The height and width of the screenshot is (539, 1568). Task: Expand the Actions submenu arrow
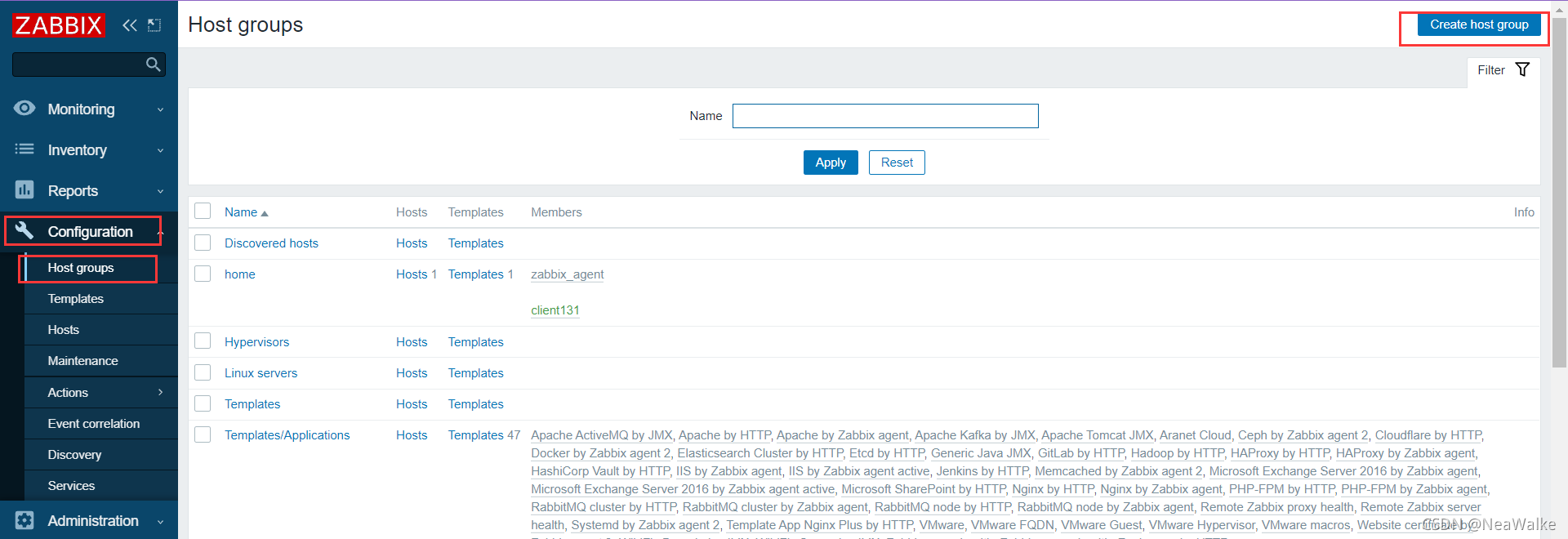pyautogui.click(x=160, y=392)
